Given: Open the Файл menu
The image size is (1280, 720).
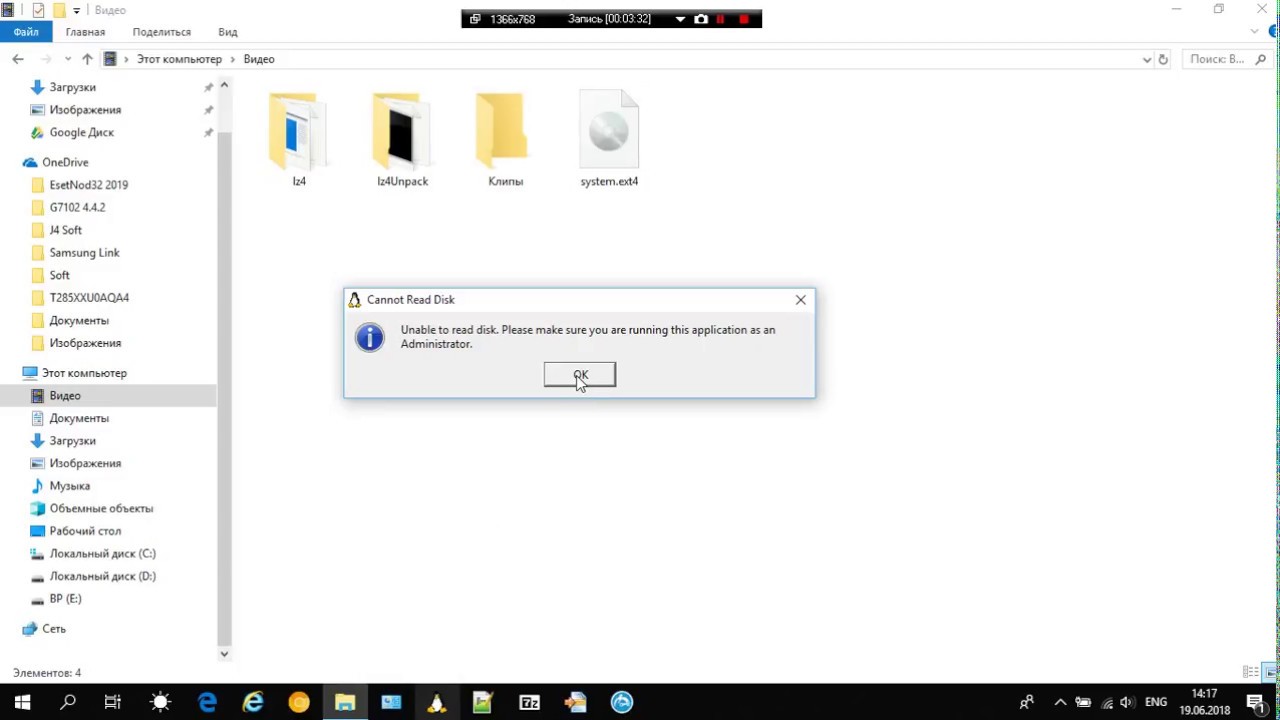Looking at the screenshot, I should pyautogui.click(x=26, y=32).
